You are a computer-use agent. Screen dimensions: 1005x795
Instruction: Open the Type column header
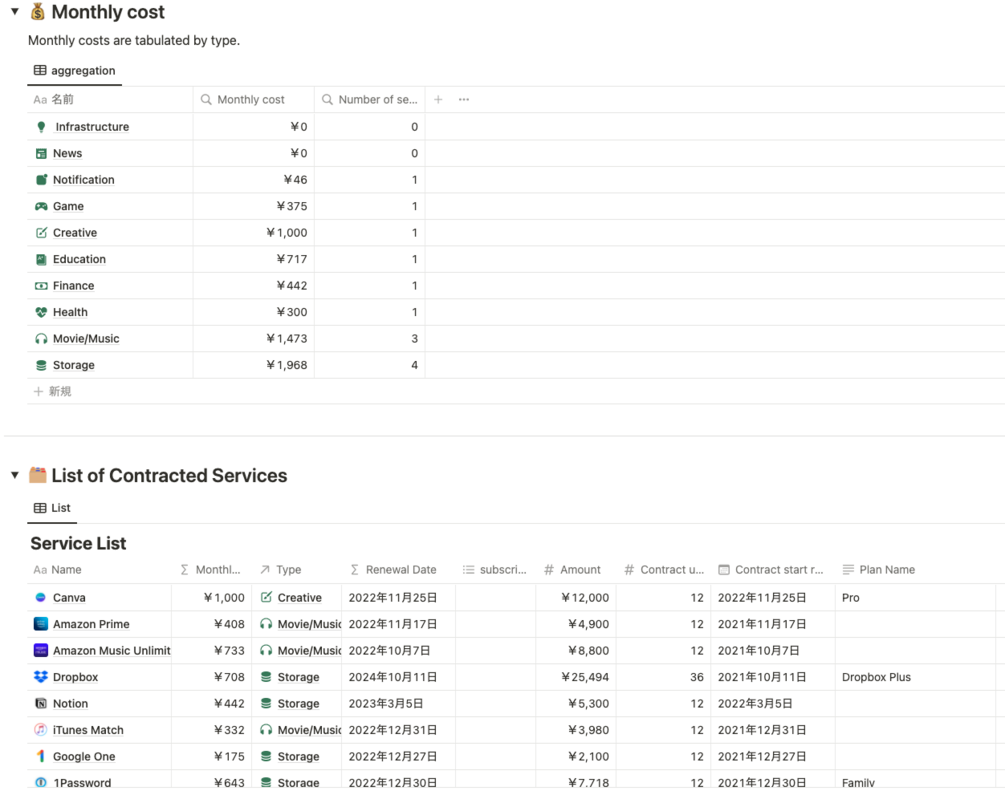click(x=297, y=569)
